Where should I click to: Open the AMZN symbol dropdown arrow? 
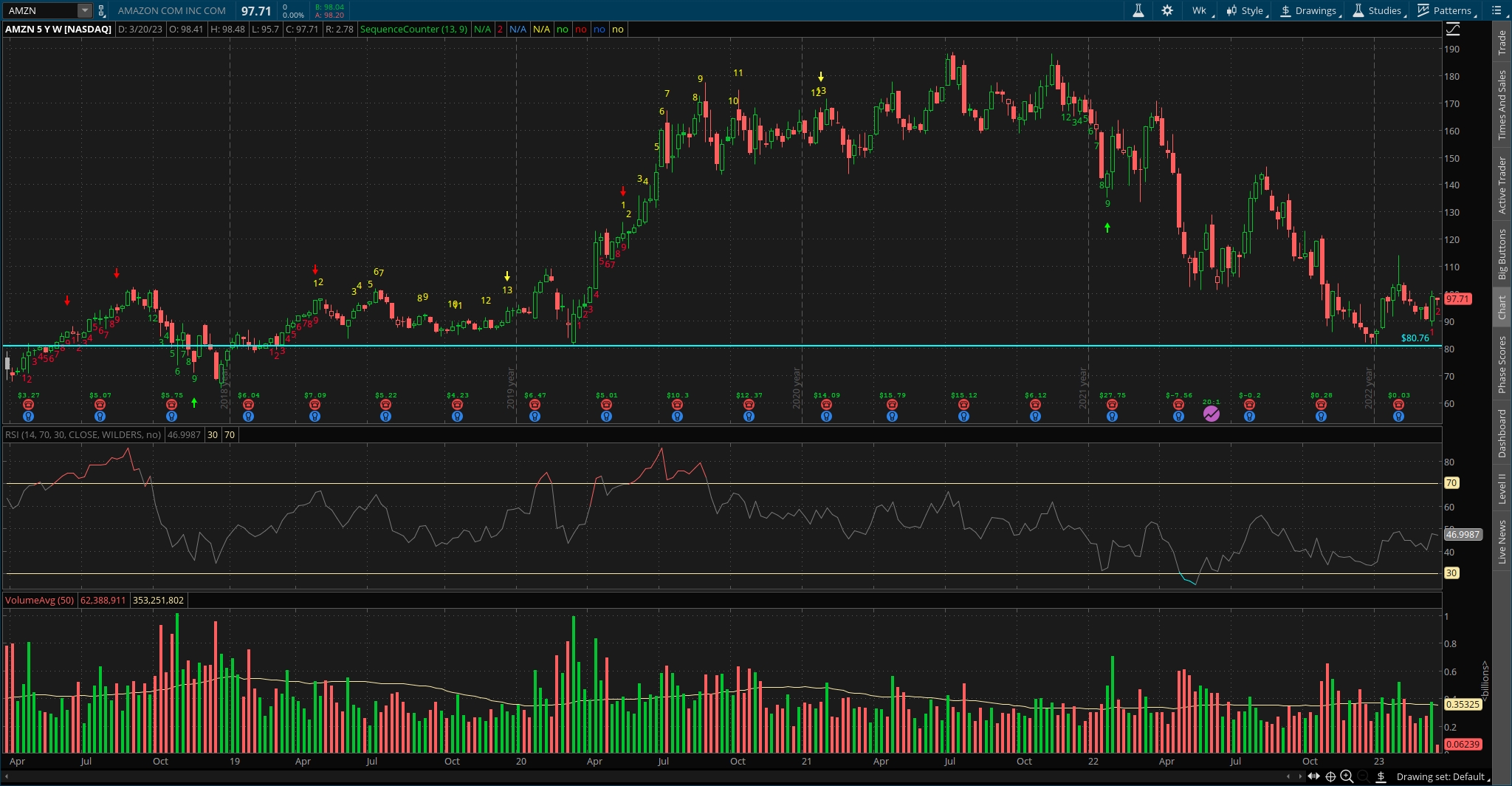85,10
